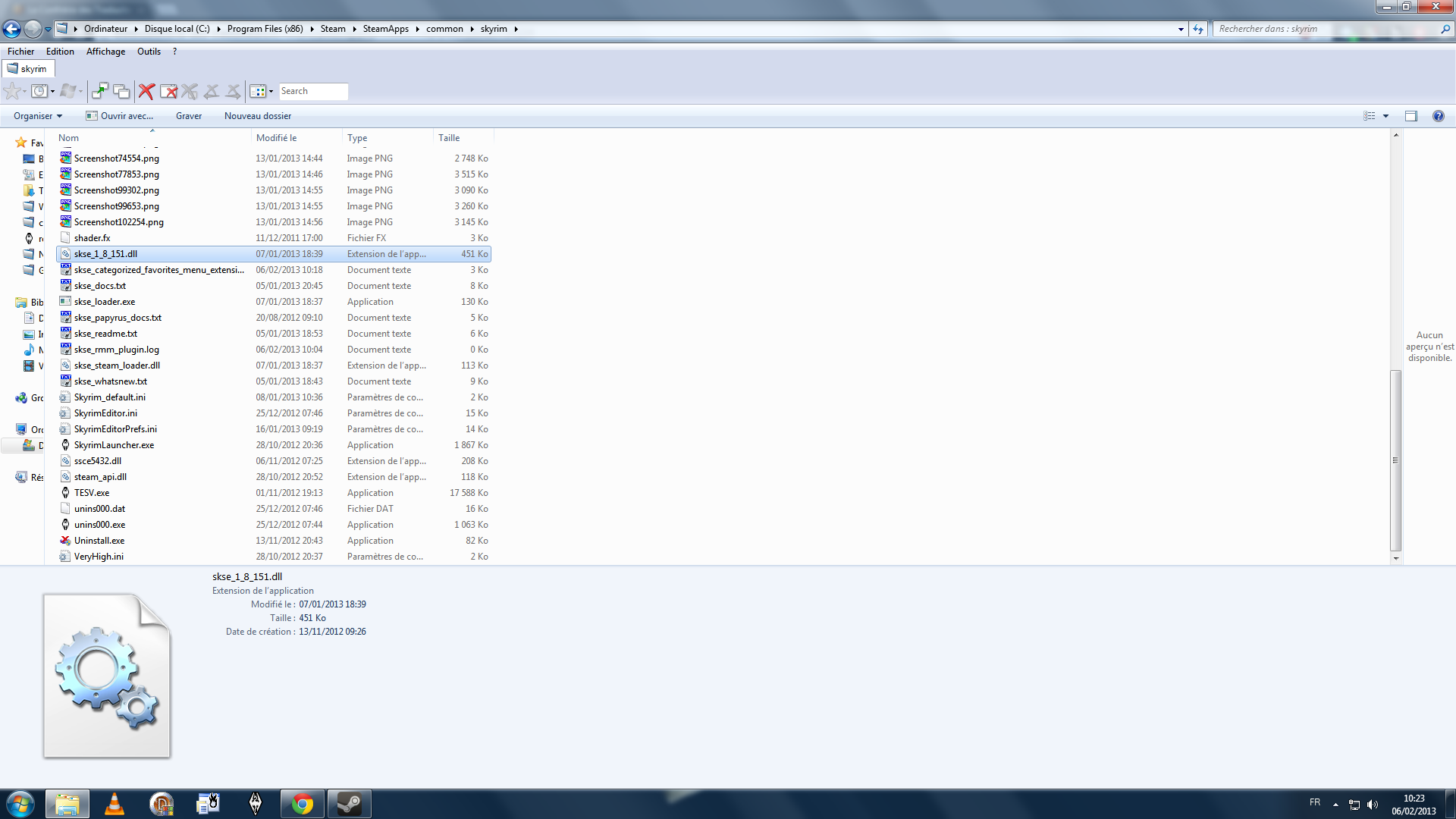Click the green-arrow window toolbar icon
Viewport: 1456px width, 819px height.
tap(99, 91)
